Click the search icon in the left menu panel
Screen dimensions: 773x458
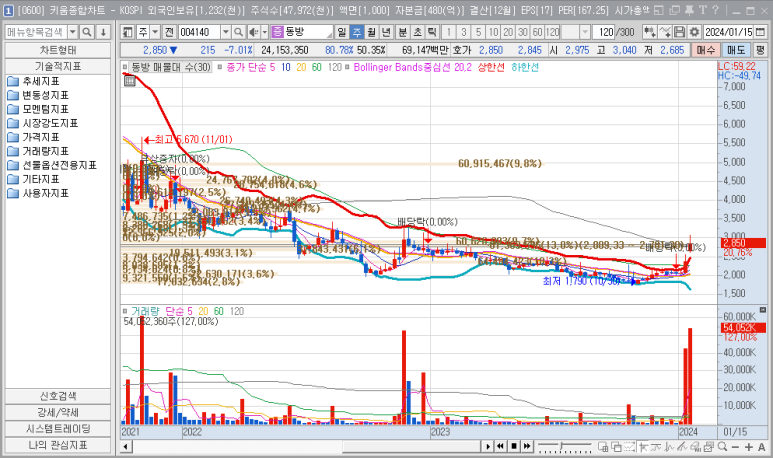click(87, 33)
